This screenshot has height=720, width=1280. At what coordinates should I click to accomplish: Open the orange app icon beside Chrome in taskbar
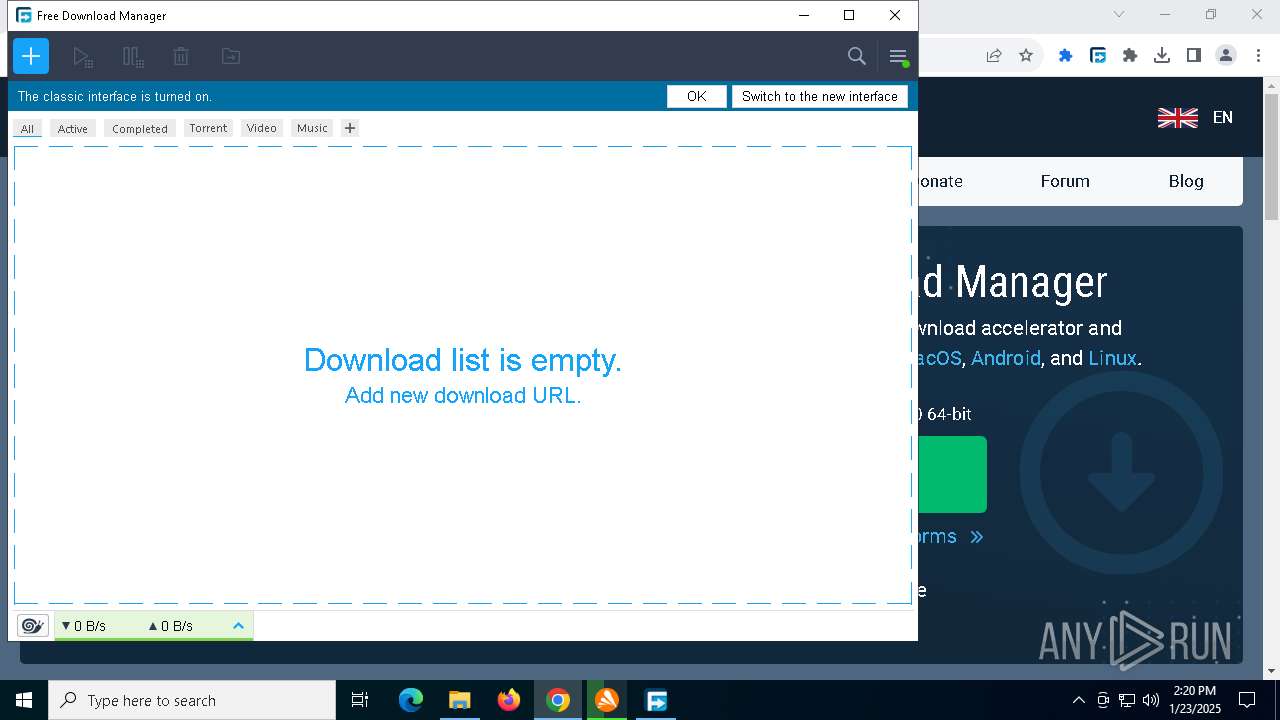[607, 700]
